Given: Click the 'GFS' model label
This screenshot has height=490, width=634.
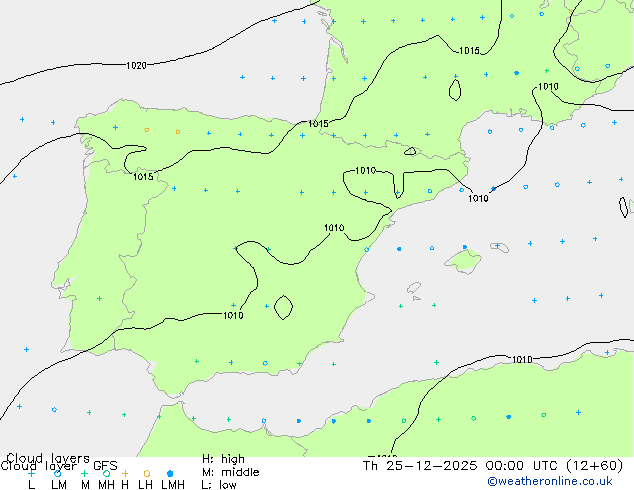Looking at the screenshot, I should pyautogui.click(x=105, y=466).
